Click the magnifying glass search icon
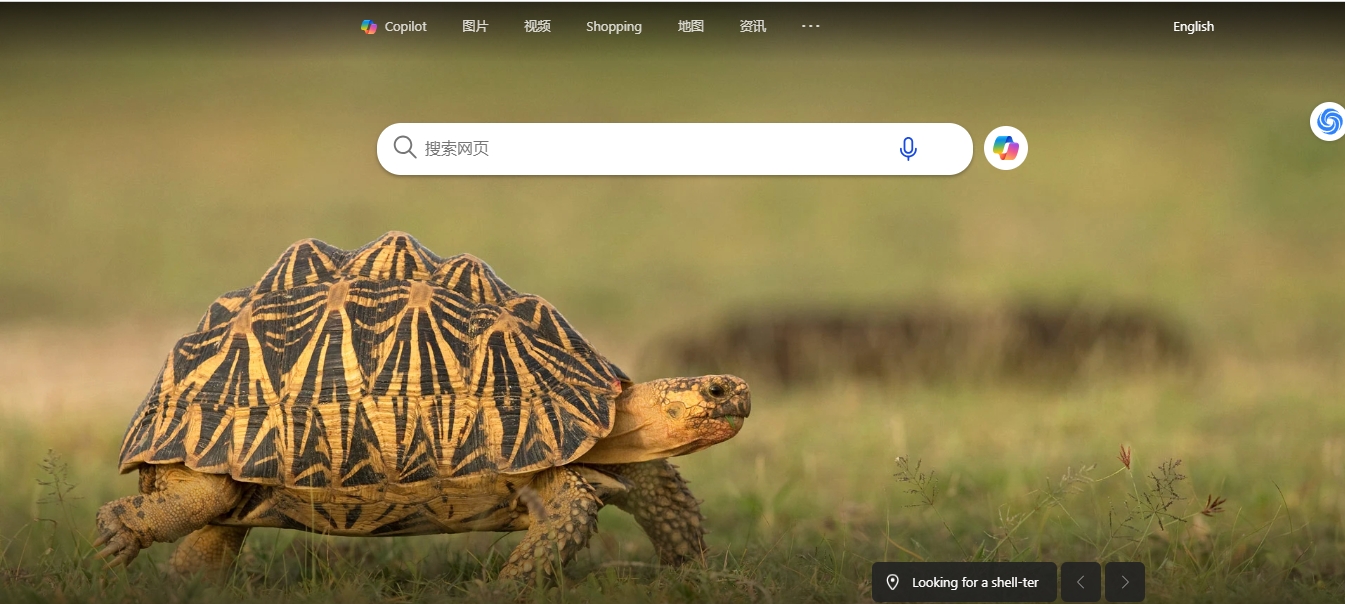The width and height of the screenshot is (1345, 604). click(405, 148)
